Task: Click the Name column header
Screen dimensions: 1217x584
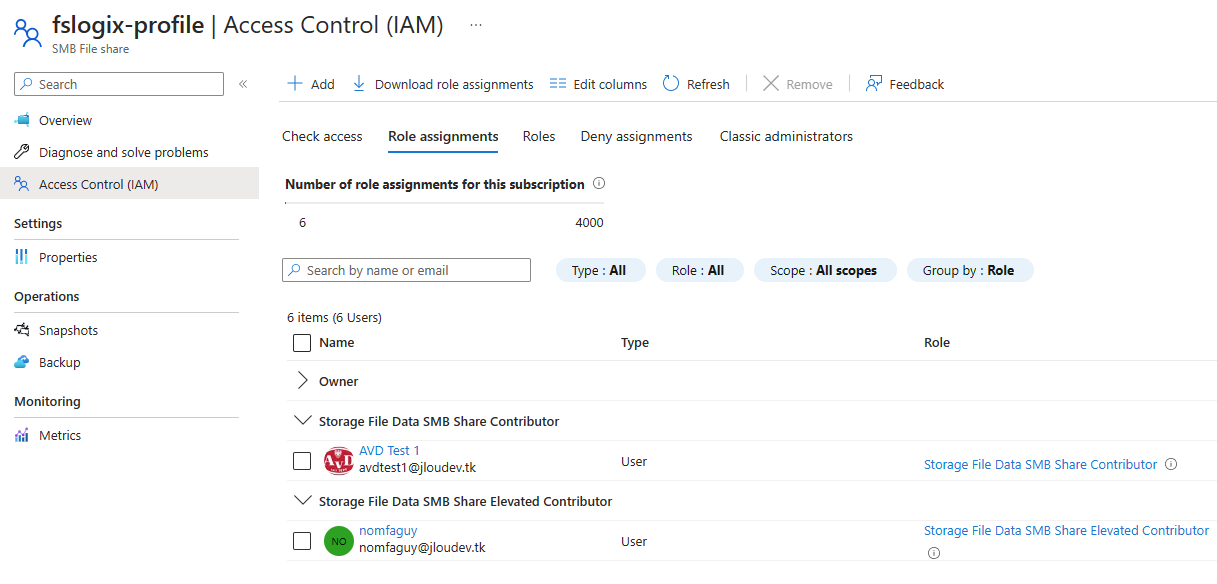Action: 337,342
